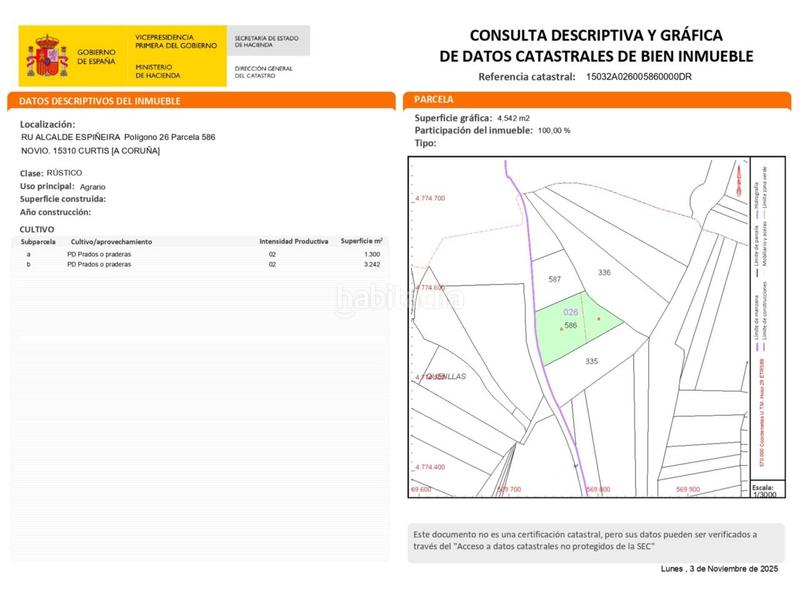This screenshot has width=800, height=600.
Task: Click the Secretaría de Estado de Hacienda box
Action: [267, 41]
